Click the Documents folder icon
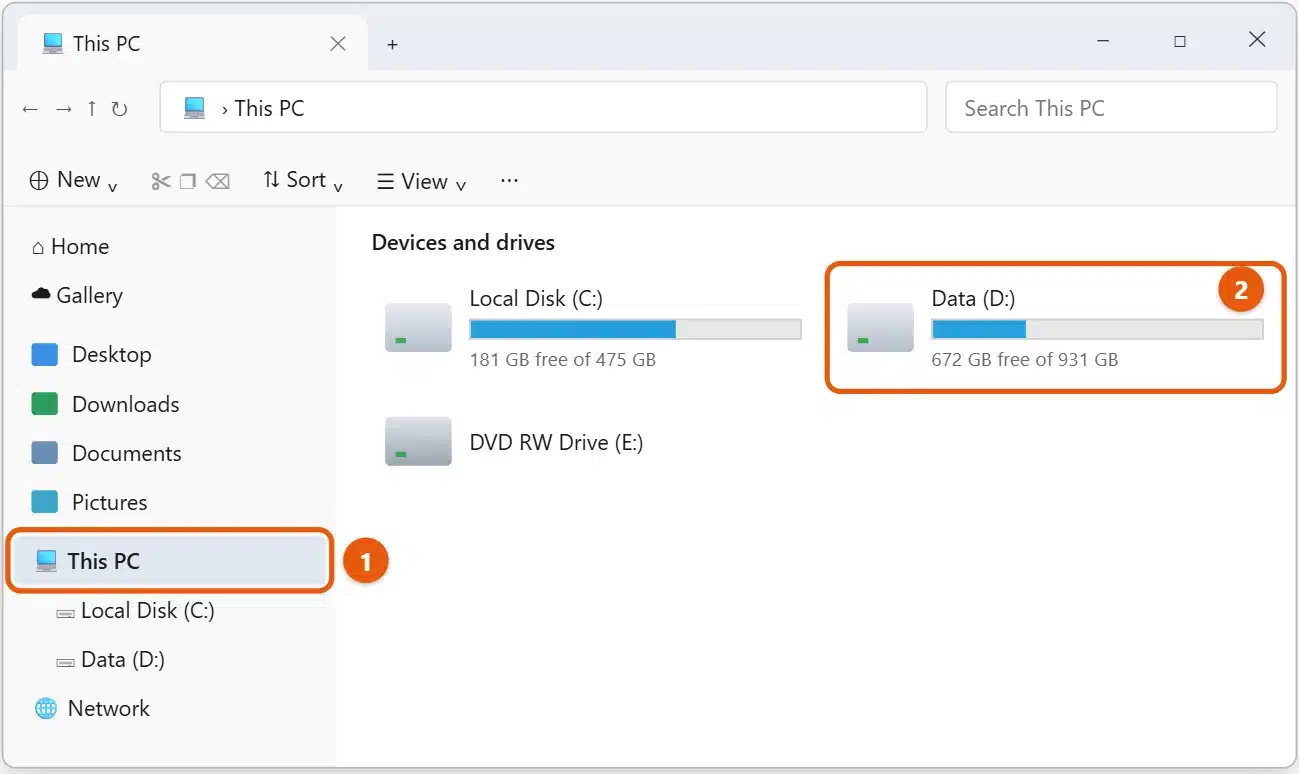Viewport: 1299px width, 774px height. pos(45,453)
